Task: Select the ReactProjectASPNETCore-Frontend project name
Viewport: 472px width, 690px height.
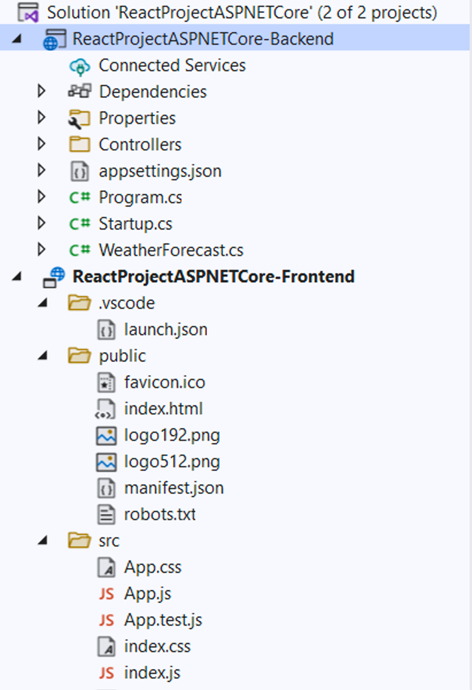Action: (x=213, y=277)
